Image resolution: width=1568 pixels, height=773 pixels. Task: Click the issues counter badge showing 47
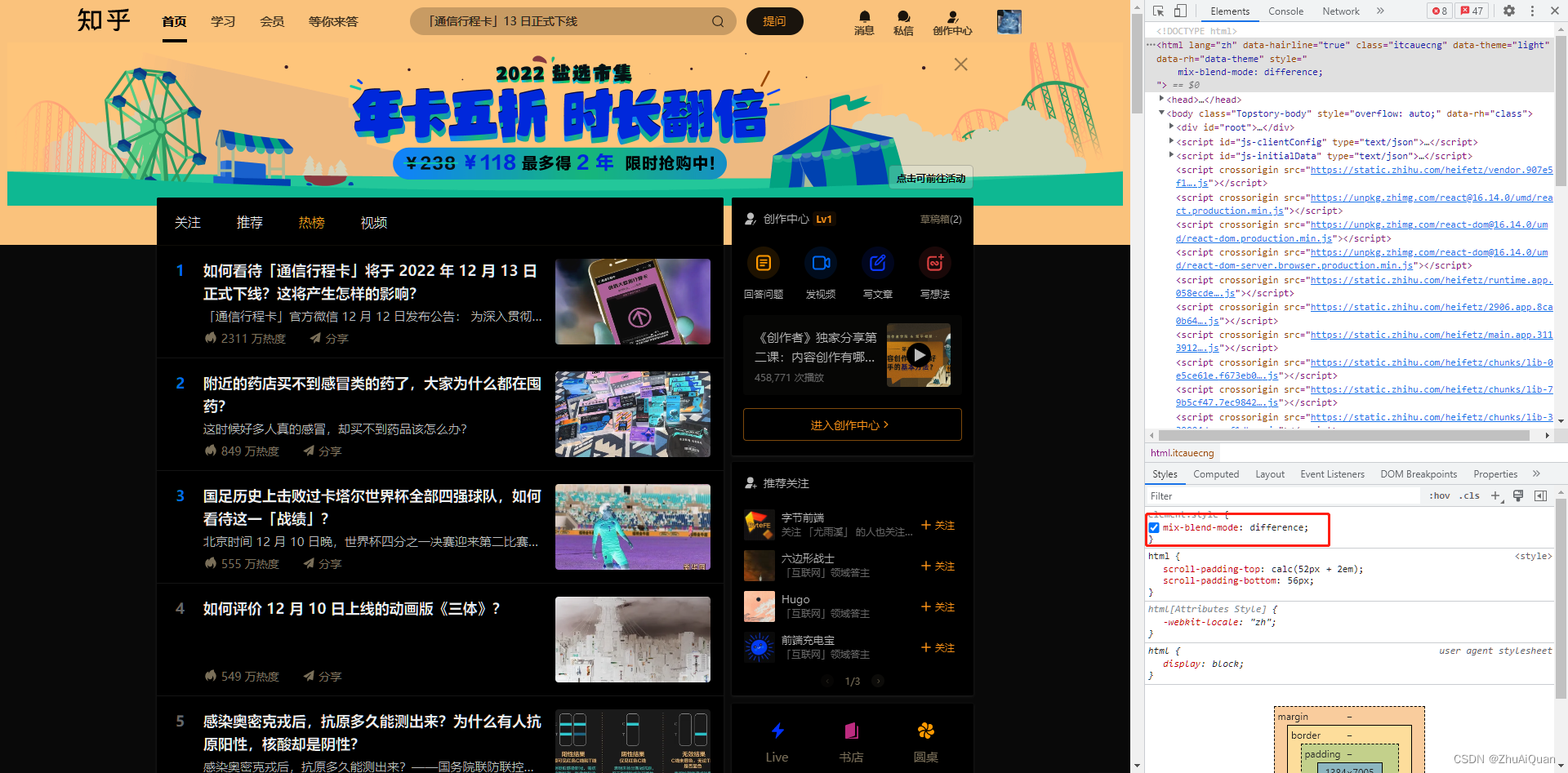[x=1472, y=11]
